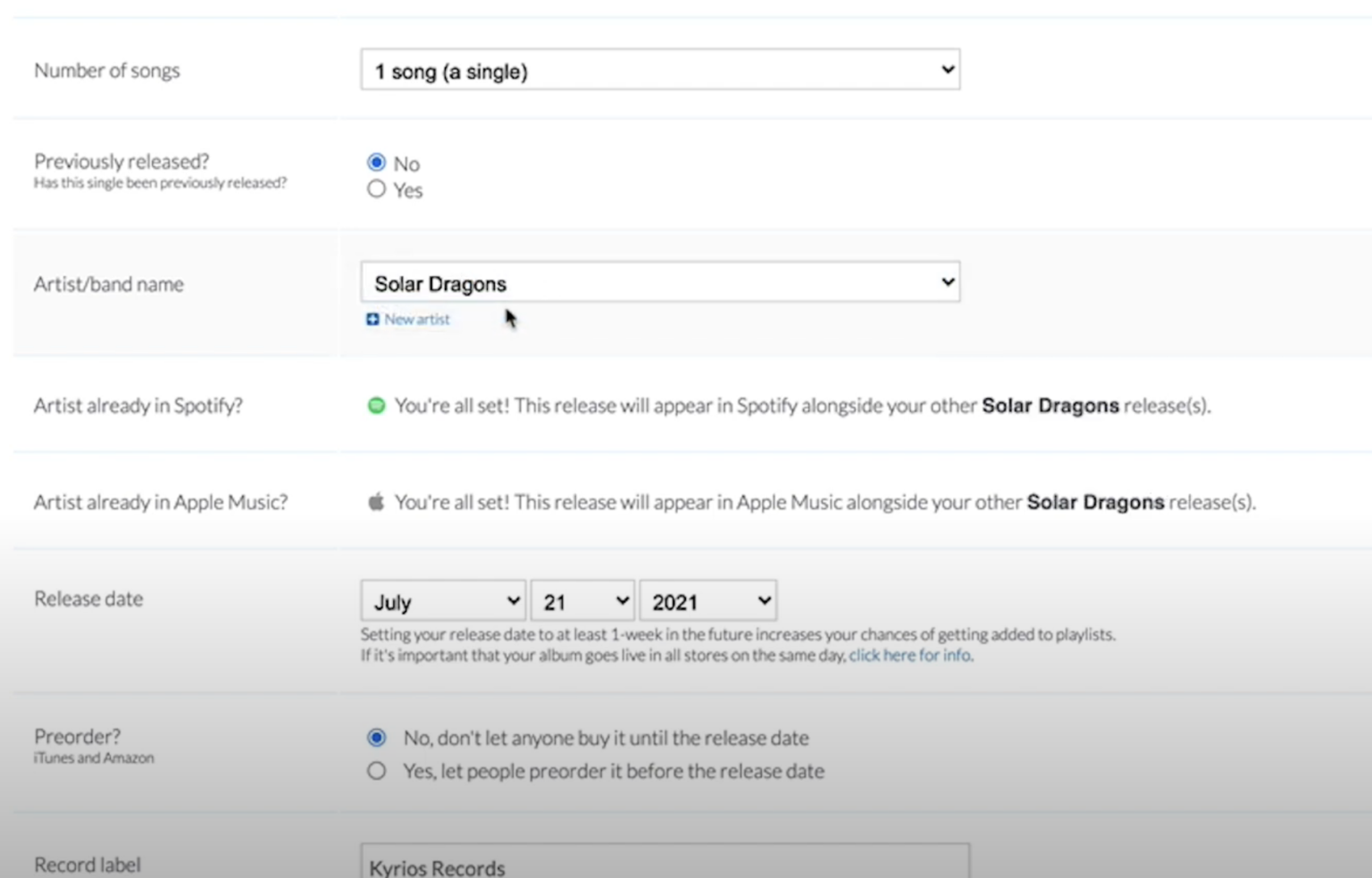Click the Apple Music 'You're all set!' message
The image size is (1372, 878).
825,502
